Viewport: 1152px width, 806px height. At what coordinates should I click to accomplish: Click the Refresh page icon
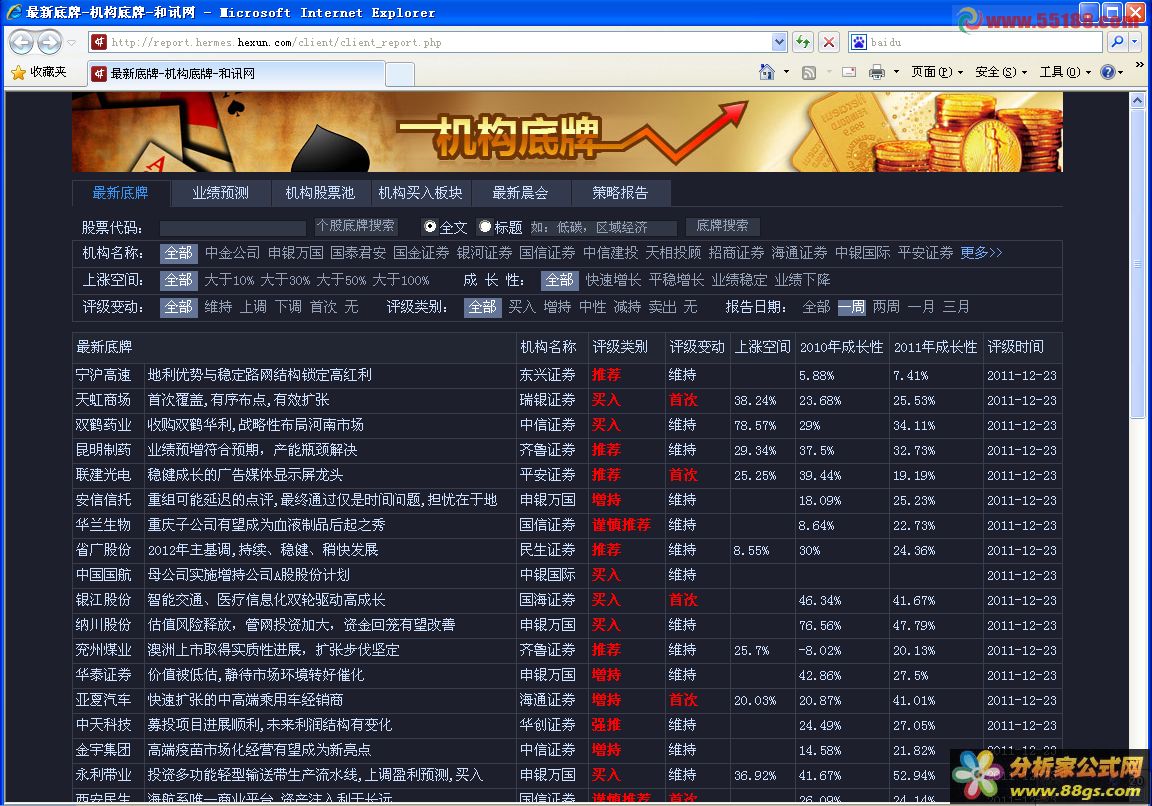pyautogui.click(x=803, y=43)
